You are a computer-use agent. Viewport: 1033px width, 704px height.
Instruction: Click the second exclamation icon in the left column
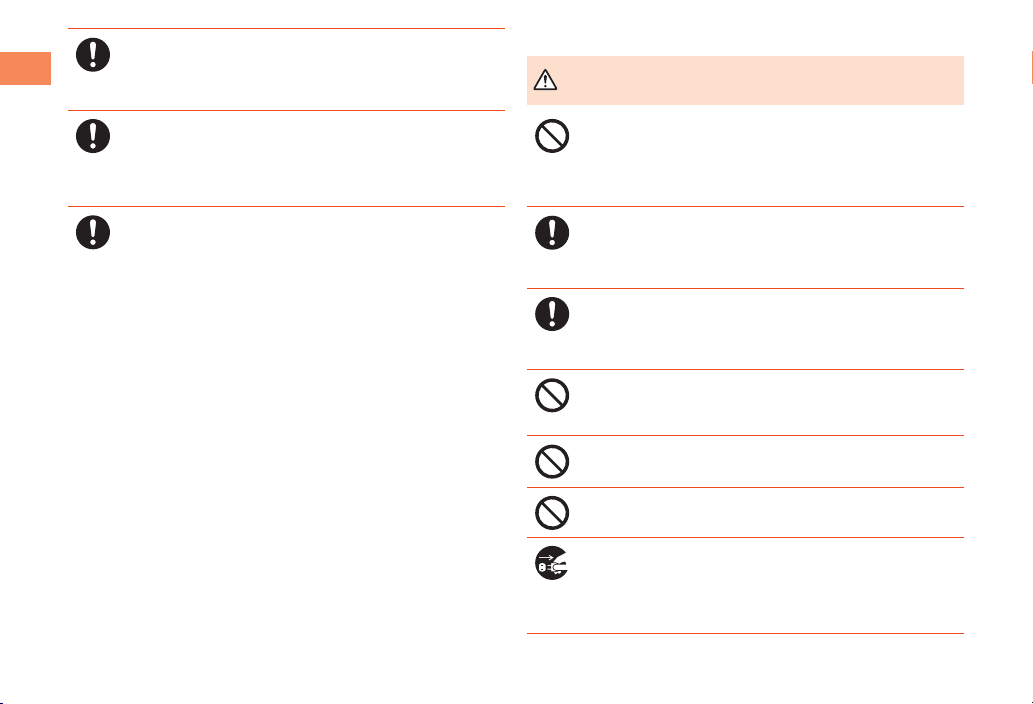(x=93, y=136)
